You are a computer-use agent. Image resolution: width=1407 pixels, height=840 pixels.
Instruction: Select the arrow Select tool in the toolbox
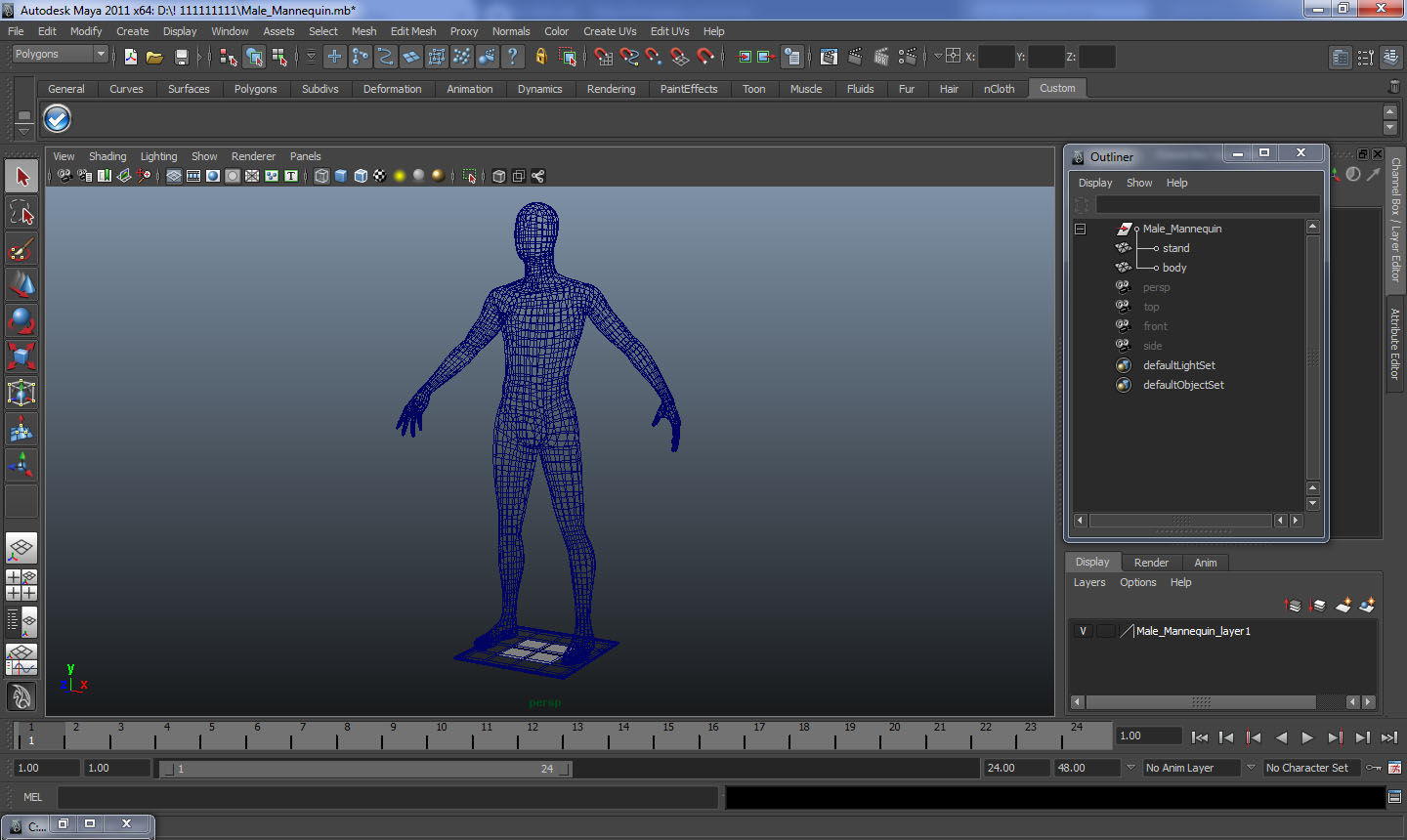click(21, 177)
